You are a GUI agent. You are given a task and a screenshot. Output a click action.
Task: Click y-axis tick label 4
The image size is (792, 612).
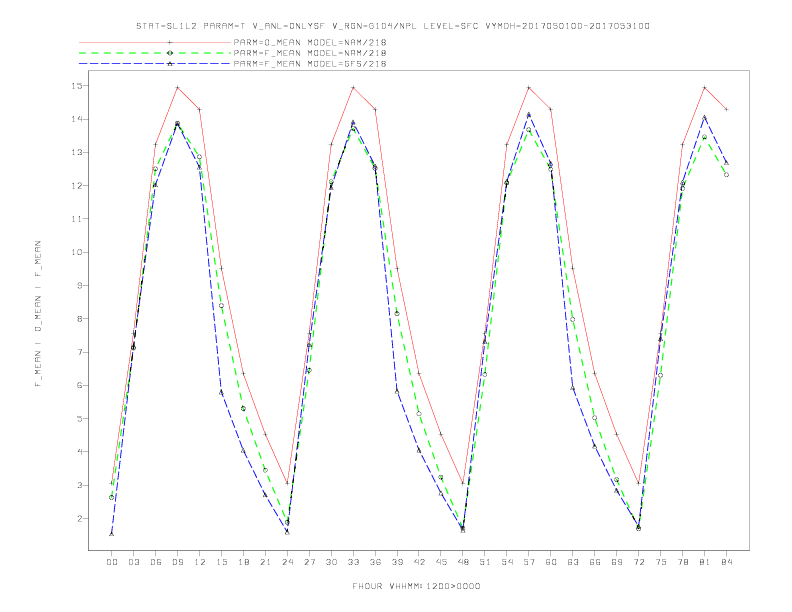(80, 452)
